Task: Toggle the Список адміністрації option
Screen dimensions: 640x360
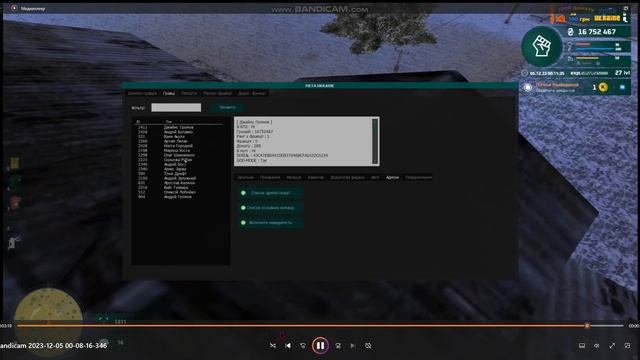Action: (x=270, y=193)
